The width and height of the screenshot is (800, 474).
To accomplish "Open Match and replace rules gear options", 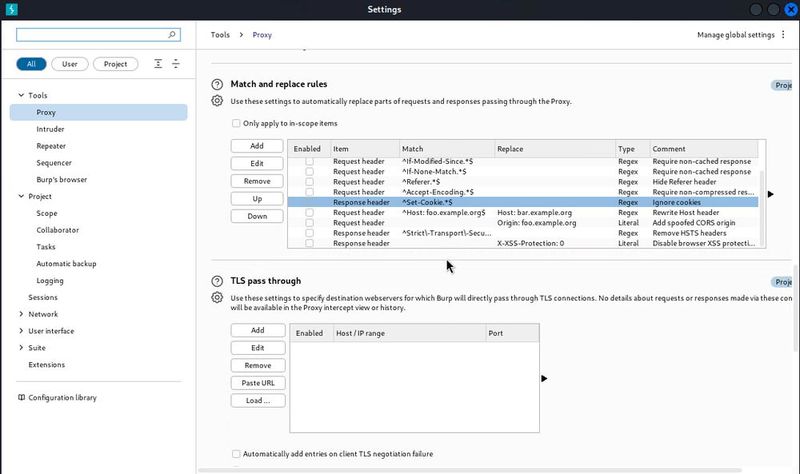I will pyautogui.click(x=217, y=101).
